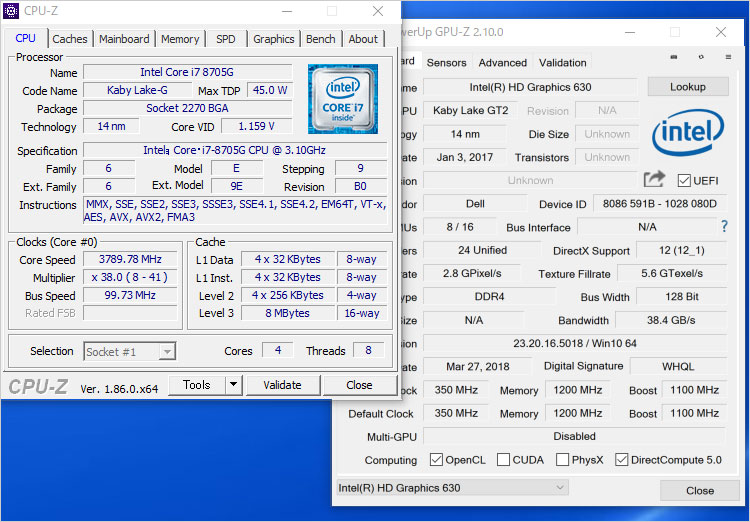Toggle the DirectCompute 5.0 checkbox
Viewport: 750px width, 522px height.
pyautogui.click(x=621, y=460)
